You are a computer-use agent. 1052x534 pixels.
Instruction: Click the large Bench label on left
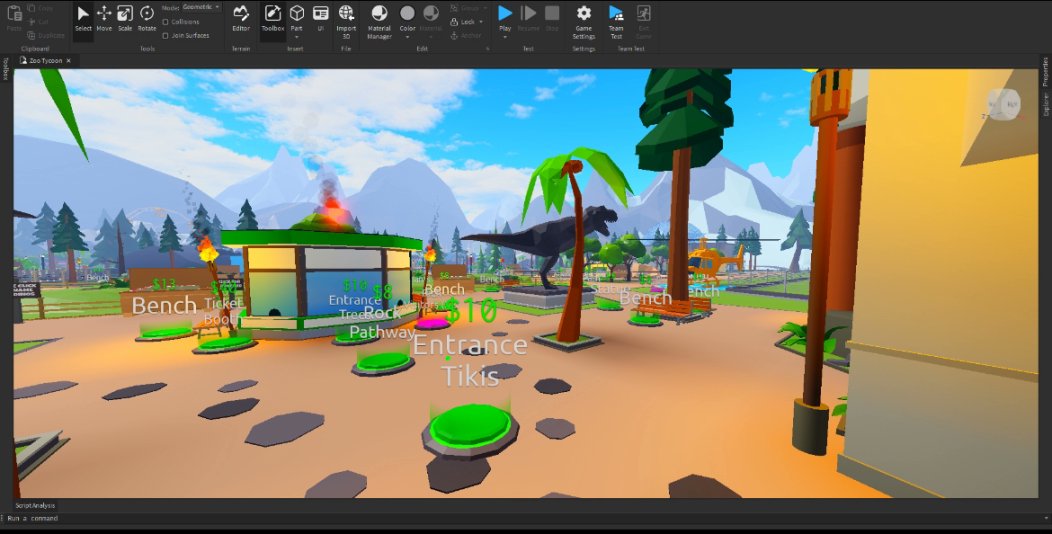pyautogui.click(x=164, y=306)
